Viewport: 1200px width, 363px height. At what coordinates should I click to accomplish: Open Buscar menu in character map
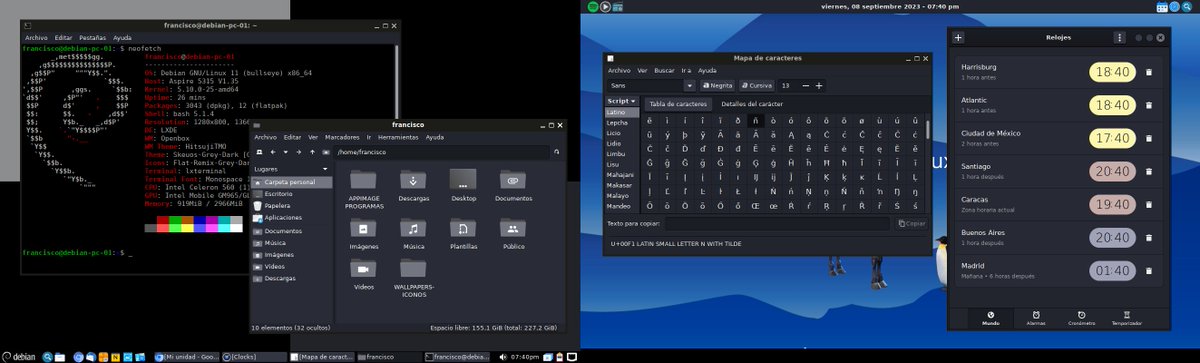[x=664, y=71]
